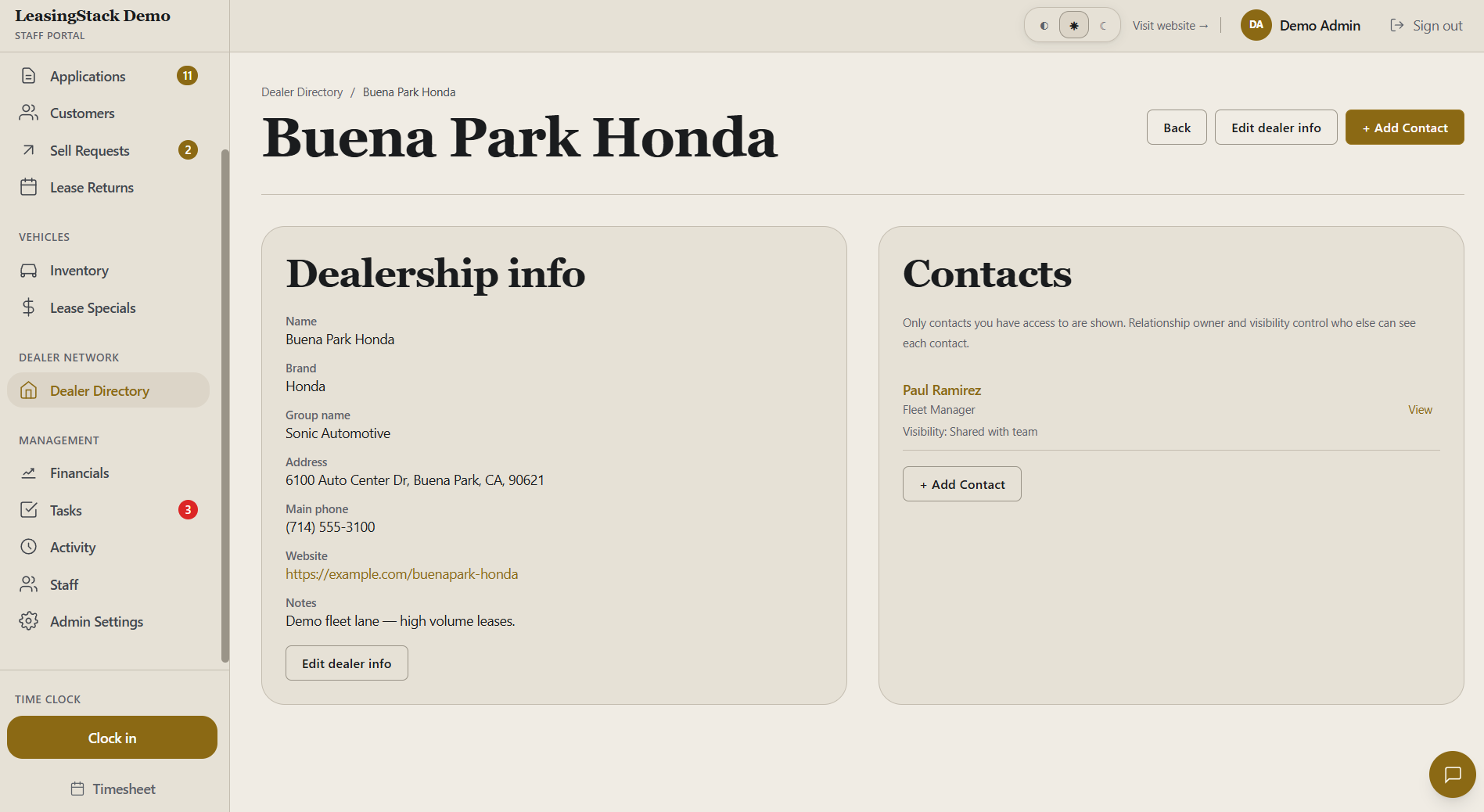
Task: Click the Customers people icon
Action: (29, 113)
